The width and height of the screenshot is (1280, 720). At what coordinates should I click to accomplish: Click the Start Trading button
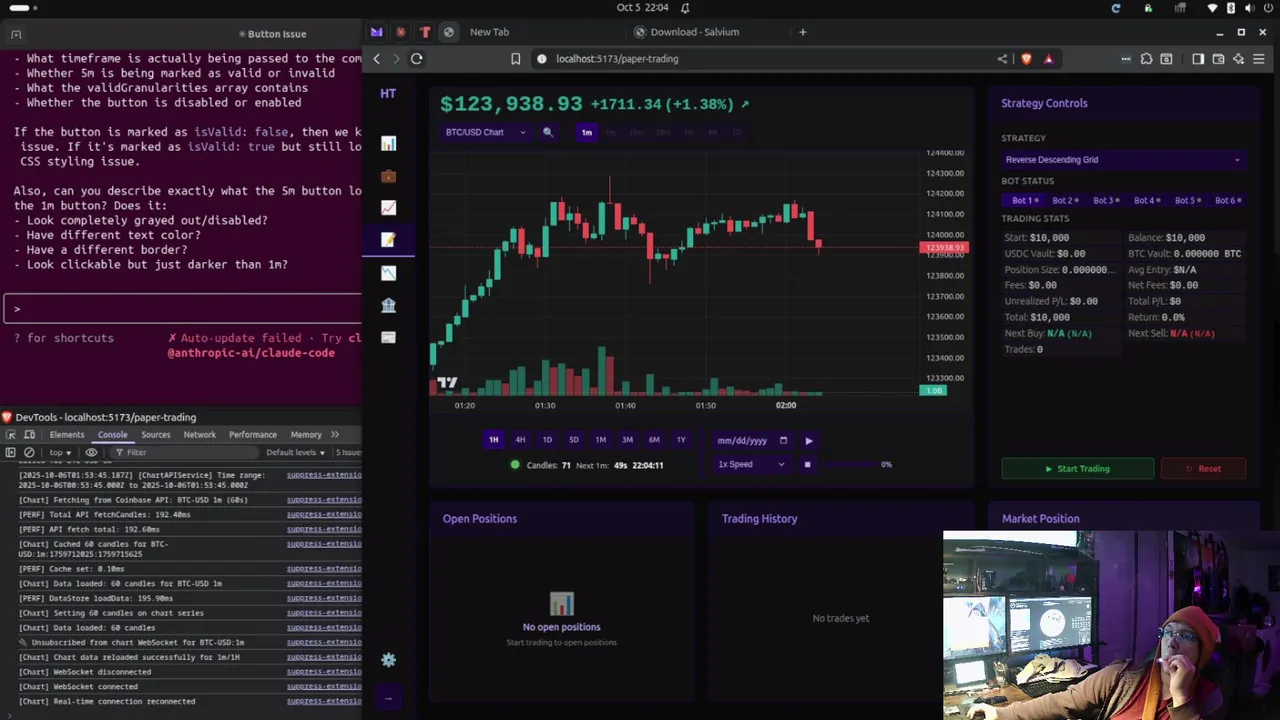click(x=1078, y=469)
